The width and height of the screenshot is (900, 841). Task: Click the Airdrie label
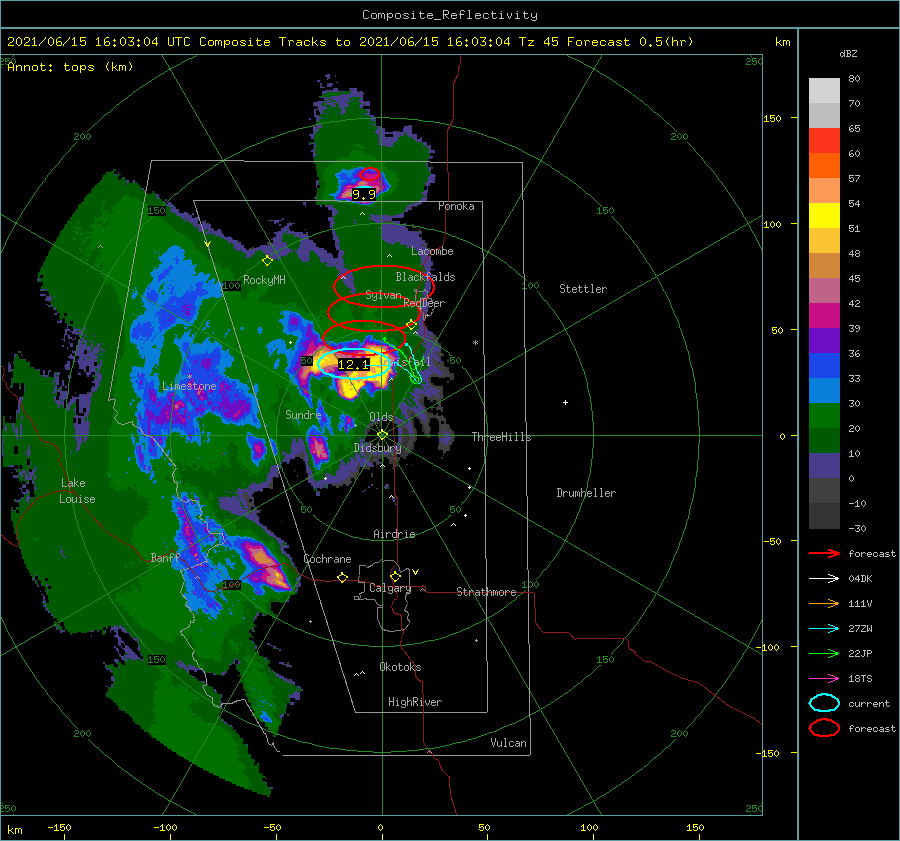pyautogui.click(x=394, y=534)
